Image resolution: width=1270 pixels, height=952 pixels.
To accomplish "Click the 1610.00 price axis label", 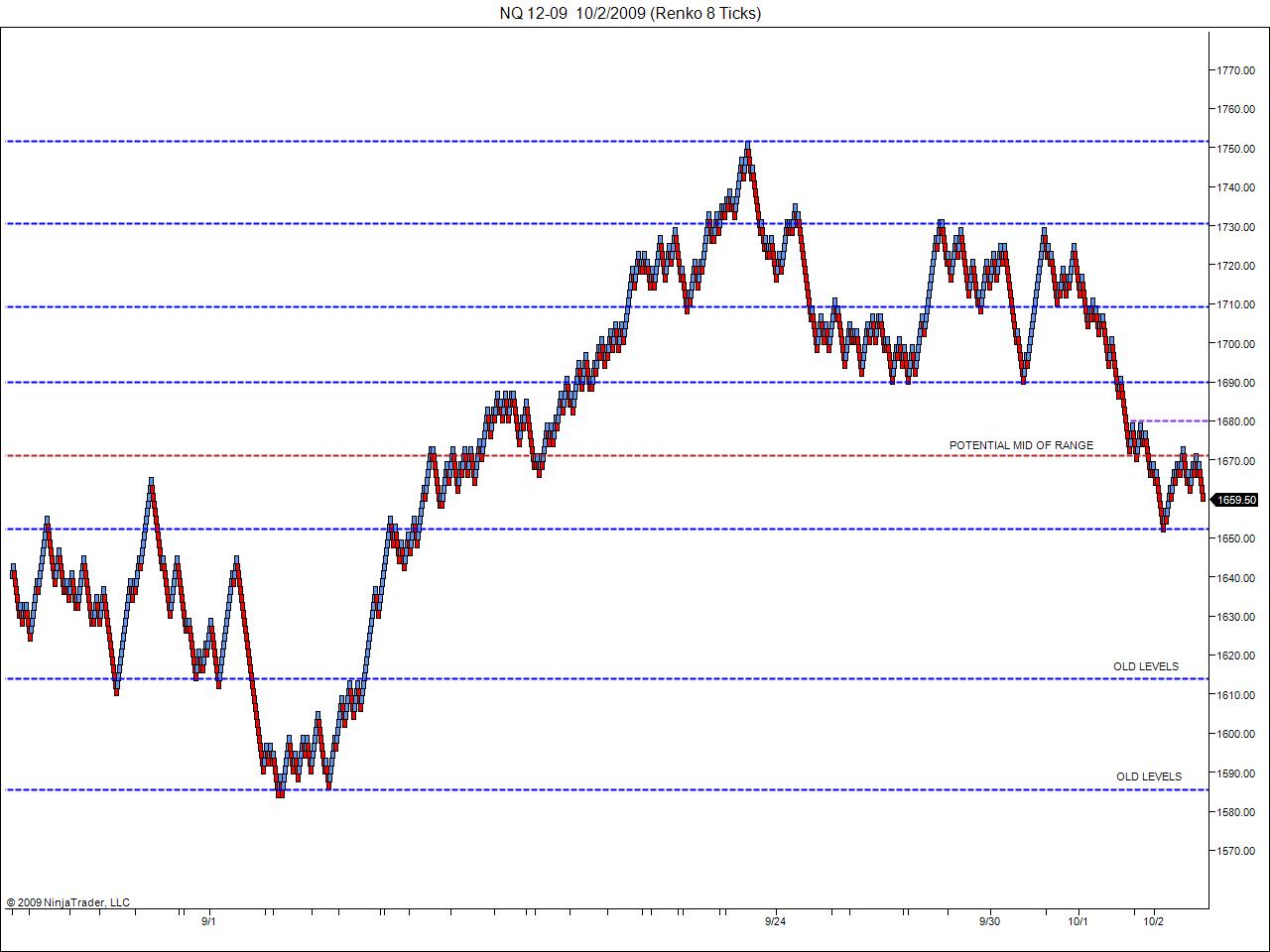I will pyautogui.click(x=1236, y=695).
